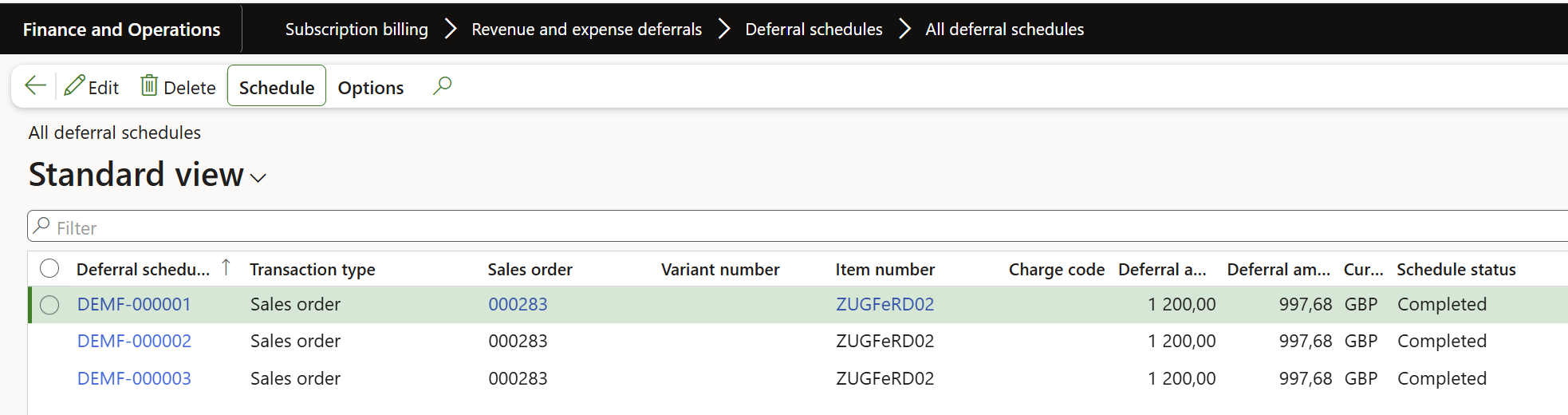Open the Options tab
The height and width of the screenshot is (415, 1568).
(x=370, y=87)
